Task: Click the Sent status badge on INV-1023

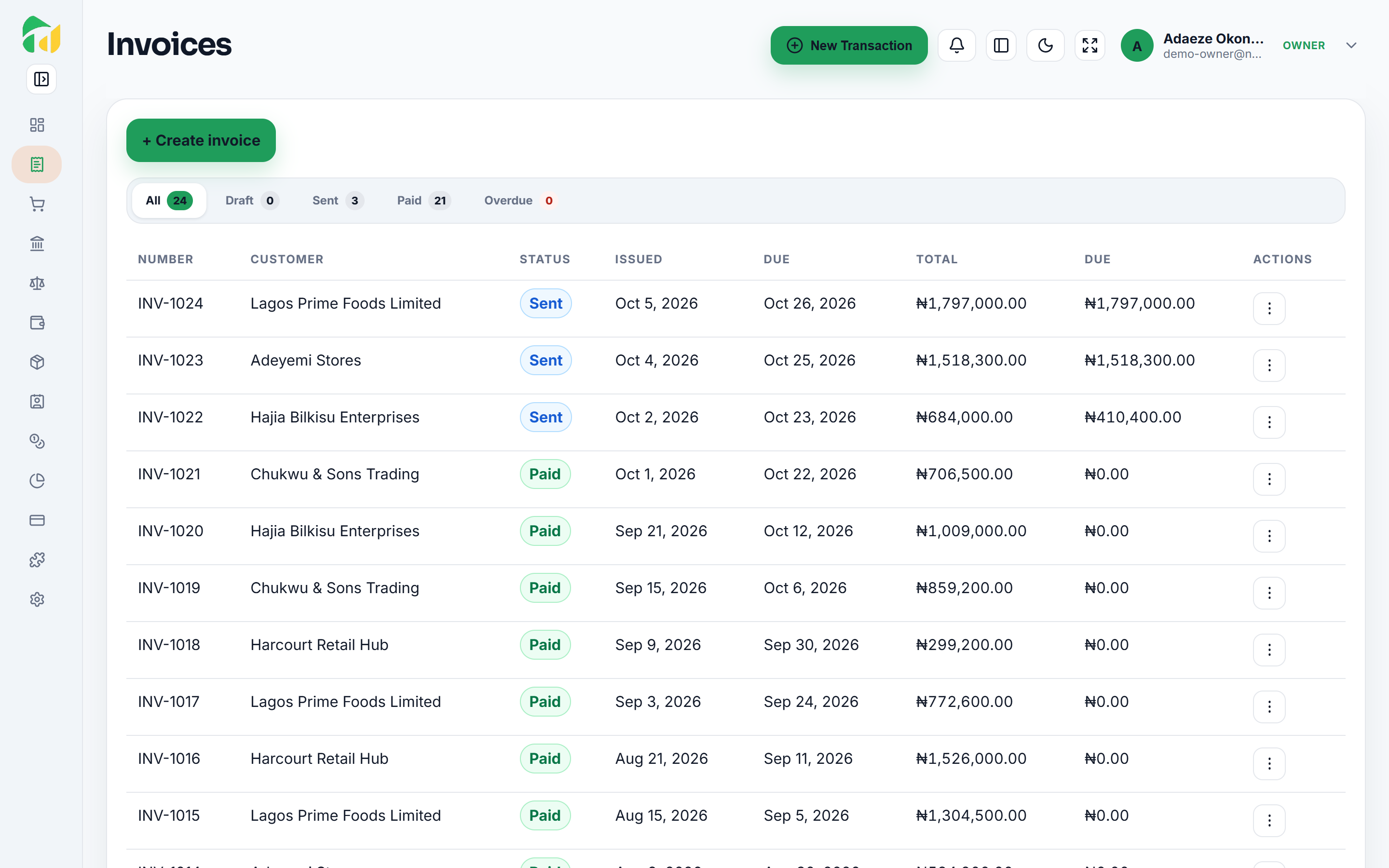Action: [x=545, y=361]
